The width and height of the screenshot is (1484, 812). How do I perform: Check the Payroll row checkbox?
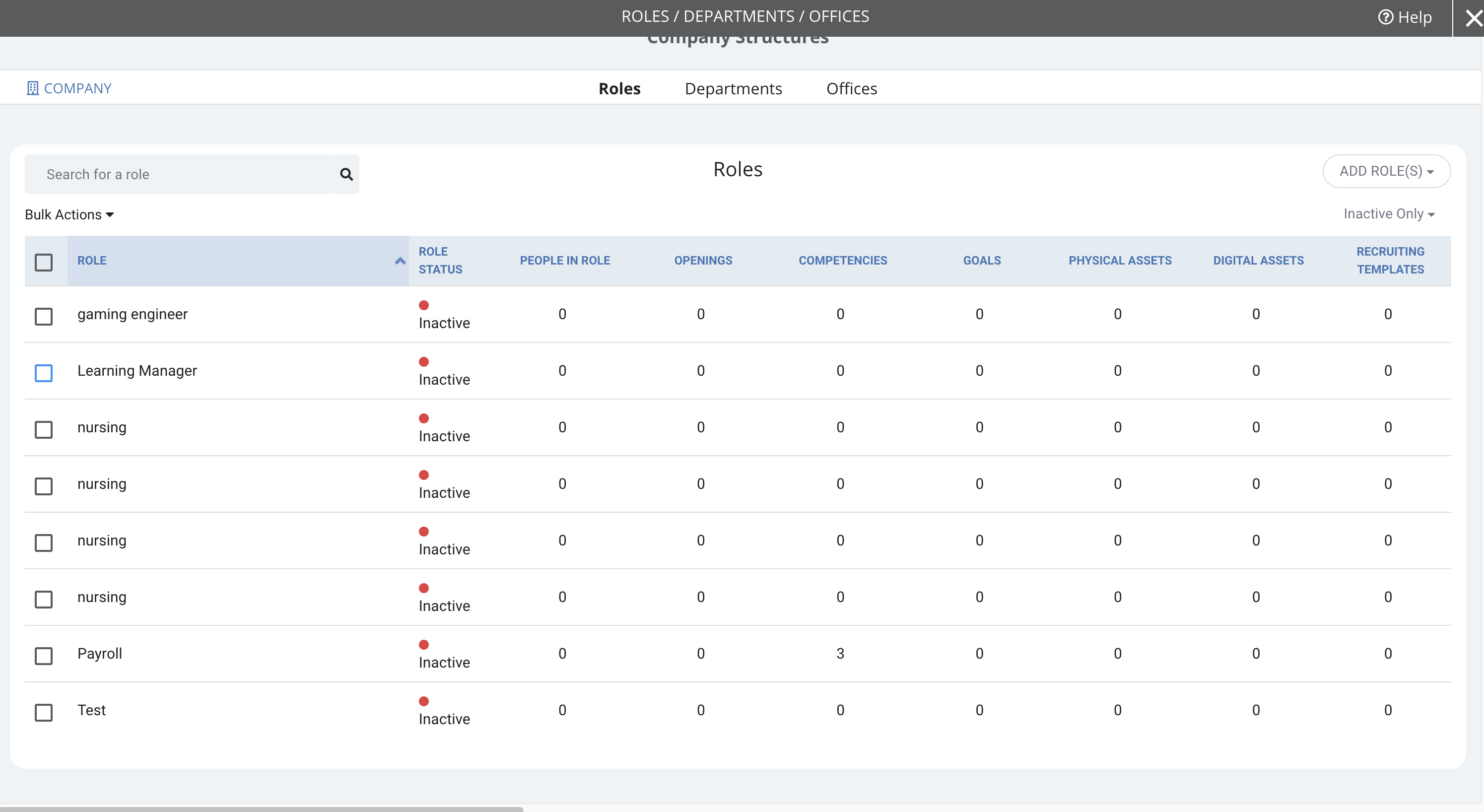[44, 656]
